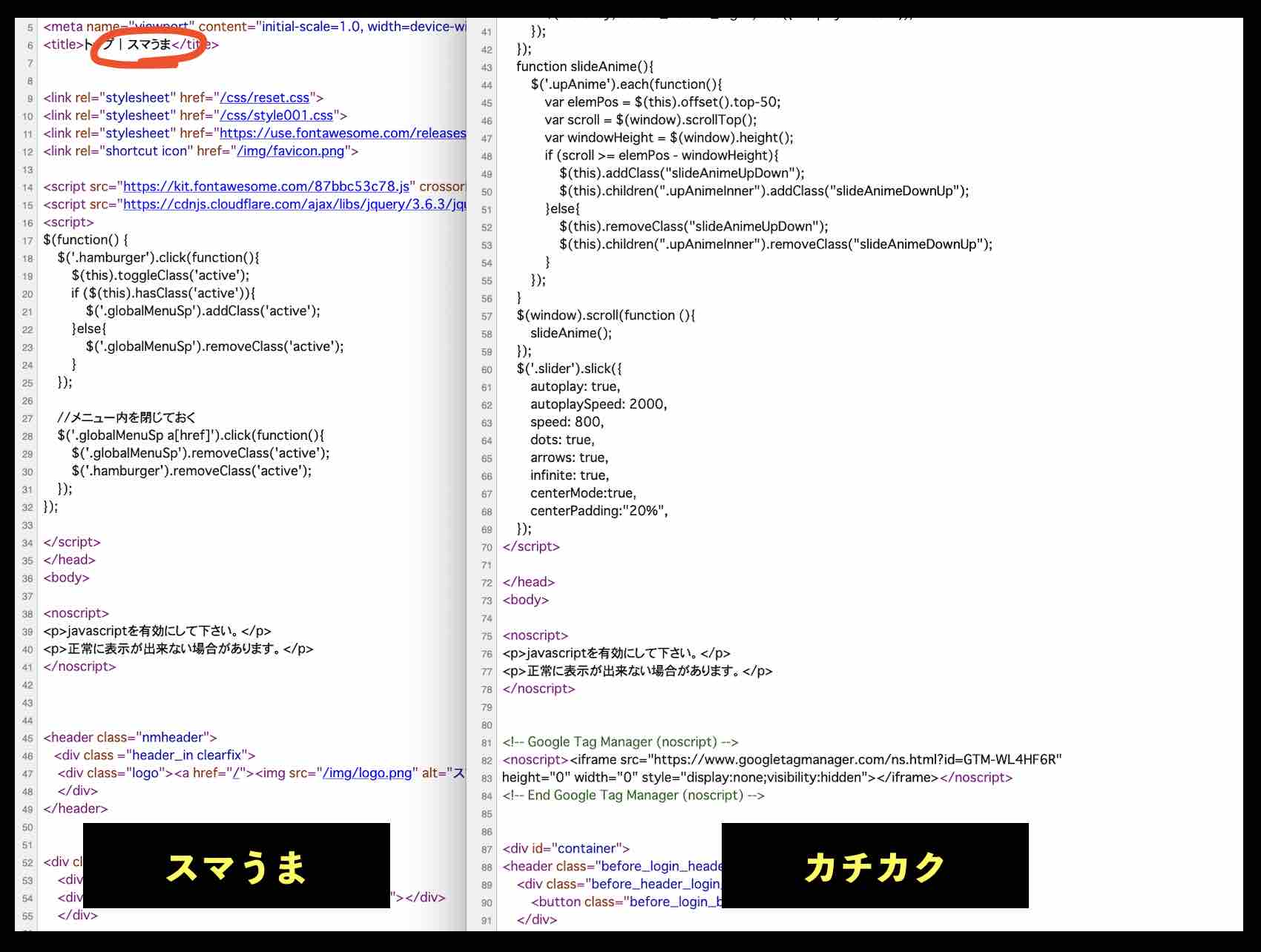Click the centerPadding:"20%" line
This screenshot has width=1261, height=952.
[x=599, y=512]
